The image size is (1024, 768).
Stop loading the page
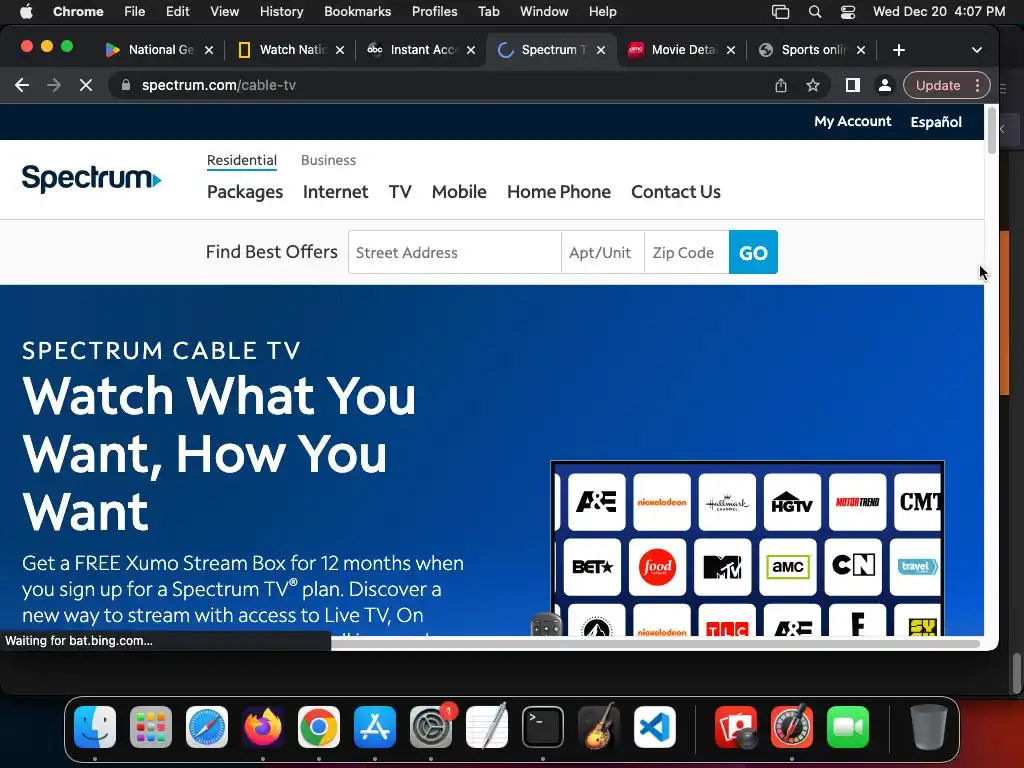[86, 85]
